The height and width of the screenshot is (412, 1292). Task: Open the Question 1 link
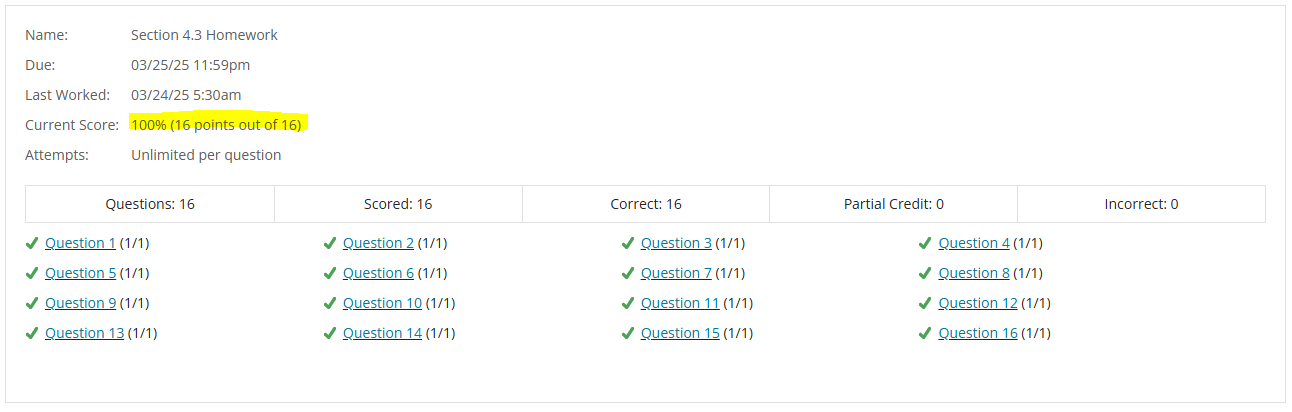pos(80,243)
